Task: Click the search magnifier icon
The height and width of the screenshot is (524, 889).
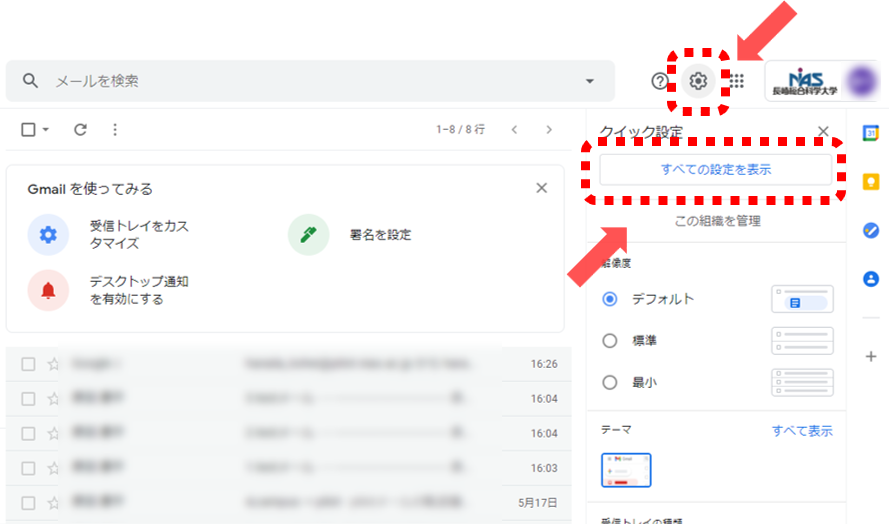Action: tap(30, 81)
